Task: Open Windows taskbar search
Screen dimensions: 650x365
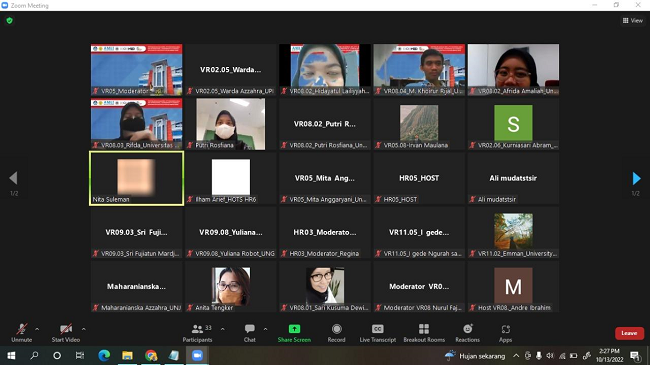Action: click(x=34, y=355)
